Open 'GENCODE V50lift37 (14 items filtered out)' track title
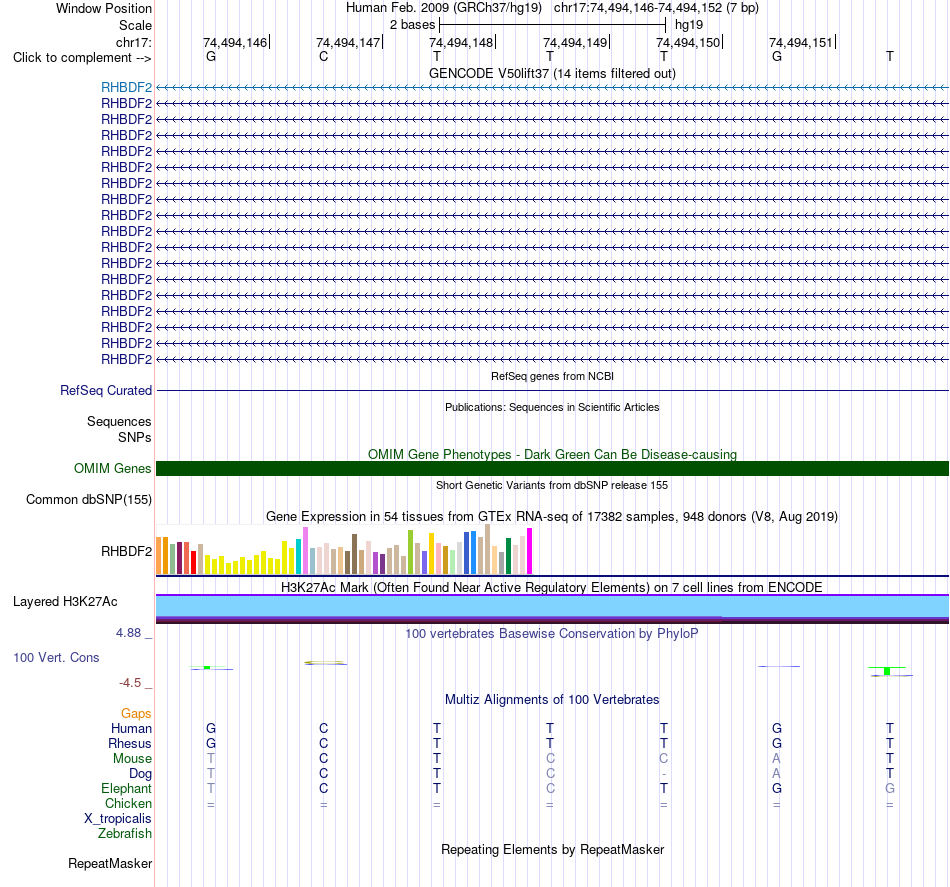Image resolution: width=950 pixels, height=887 pixels. pyautogui.click(x=552, y=73)
